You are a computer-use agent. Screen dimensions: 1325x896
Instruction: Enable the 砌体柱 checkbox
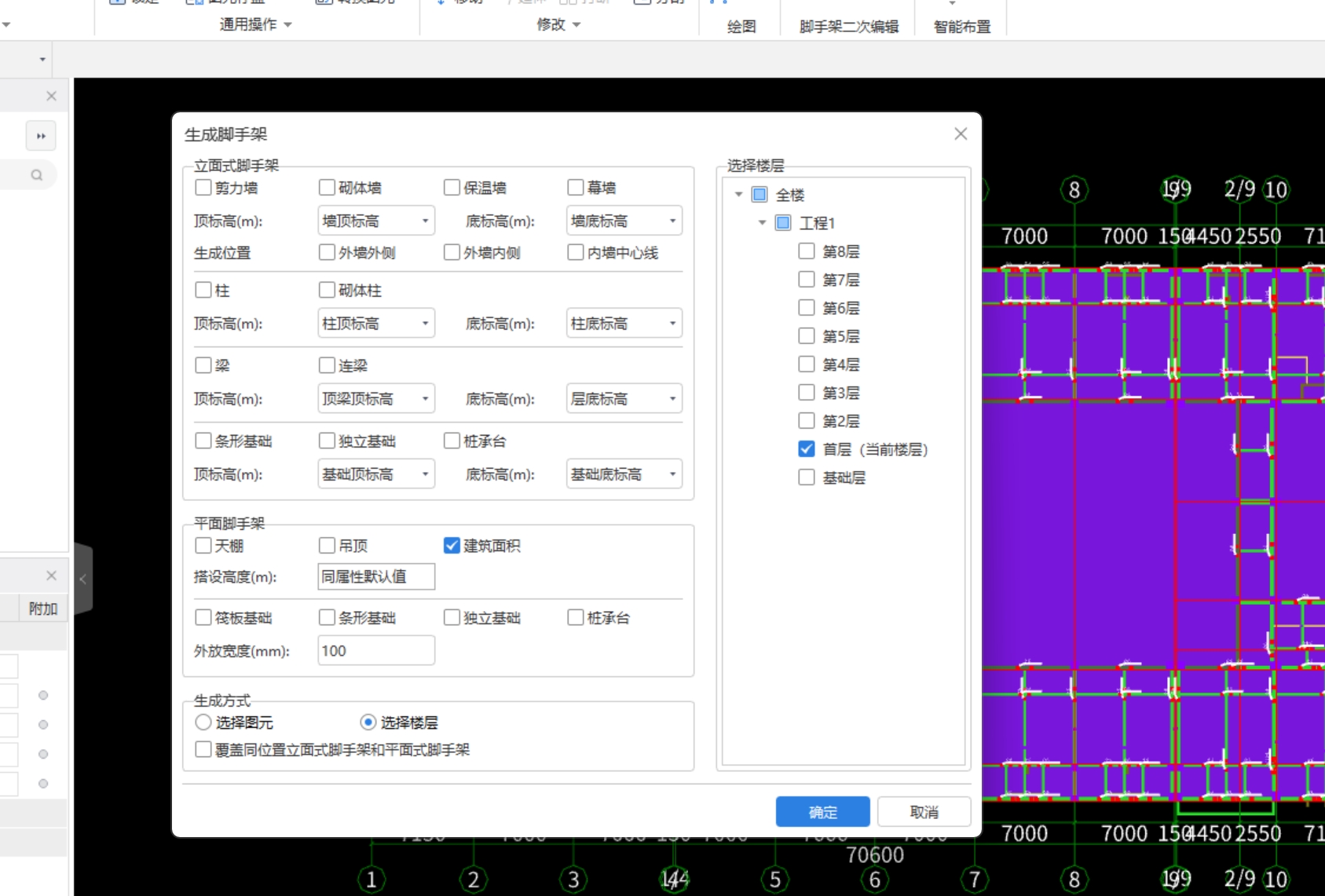click(327, 290)
